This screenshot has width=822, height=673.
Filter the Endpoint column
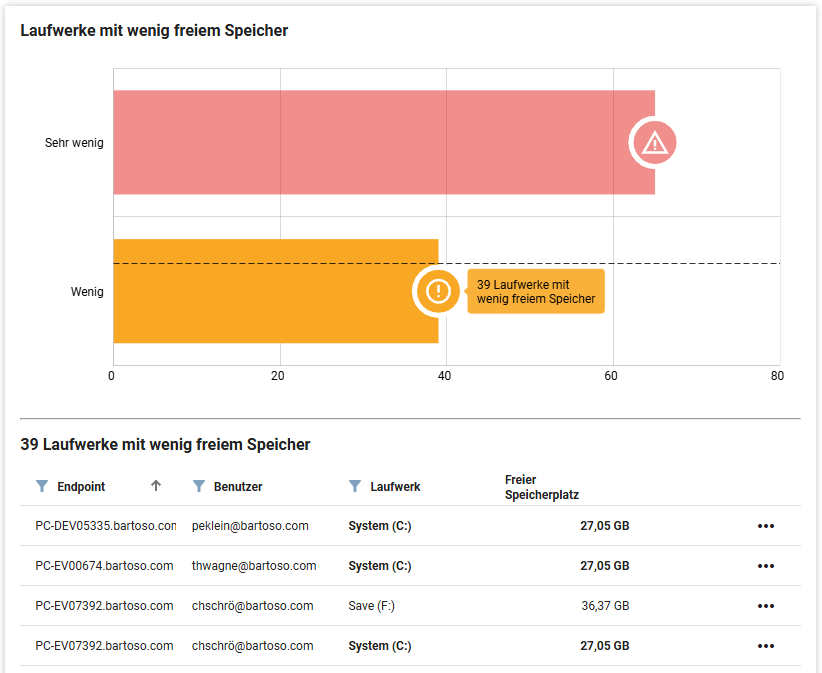[x=42, y=486]
